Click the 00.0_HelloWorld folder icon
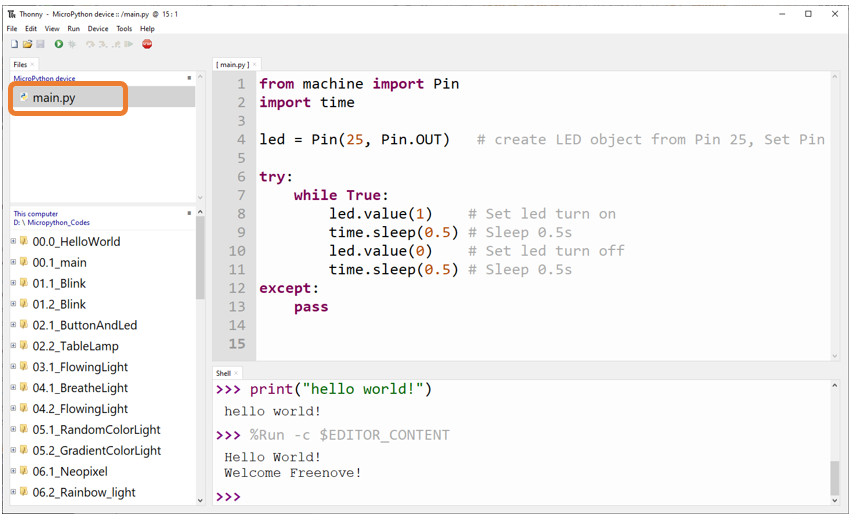 pos(24,240)
